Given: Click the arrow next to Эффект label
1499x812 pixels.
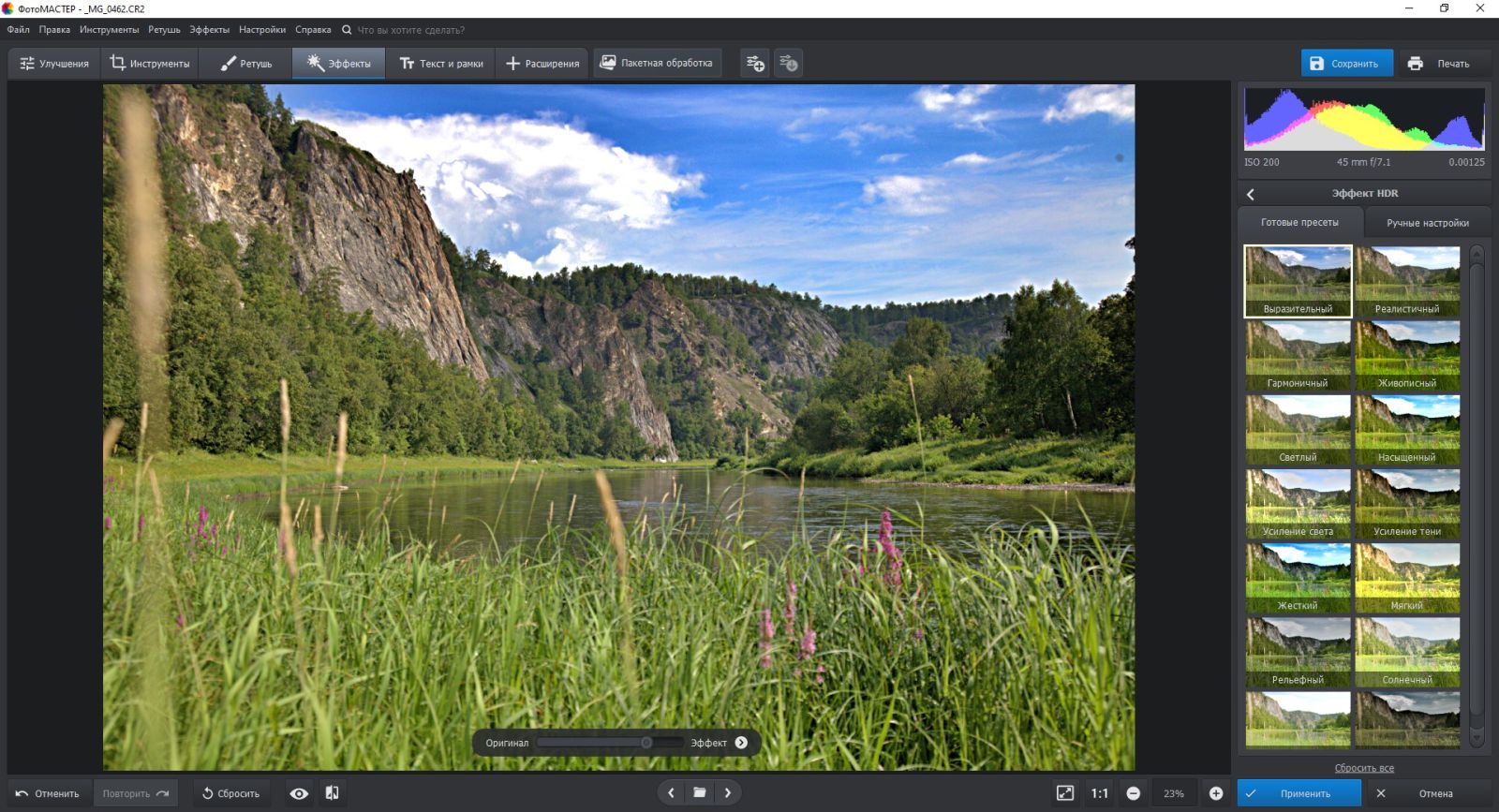Looking at the screenshot, I should pyautogui.click(x=741, y=743).
